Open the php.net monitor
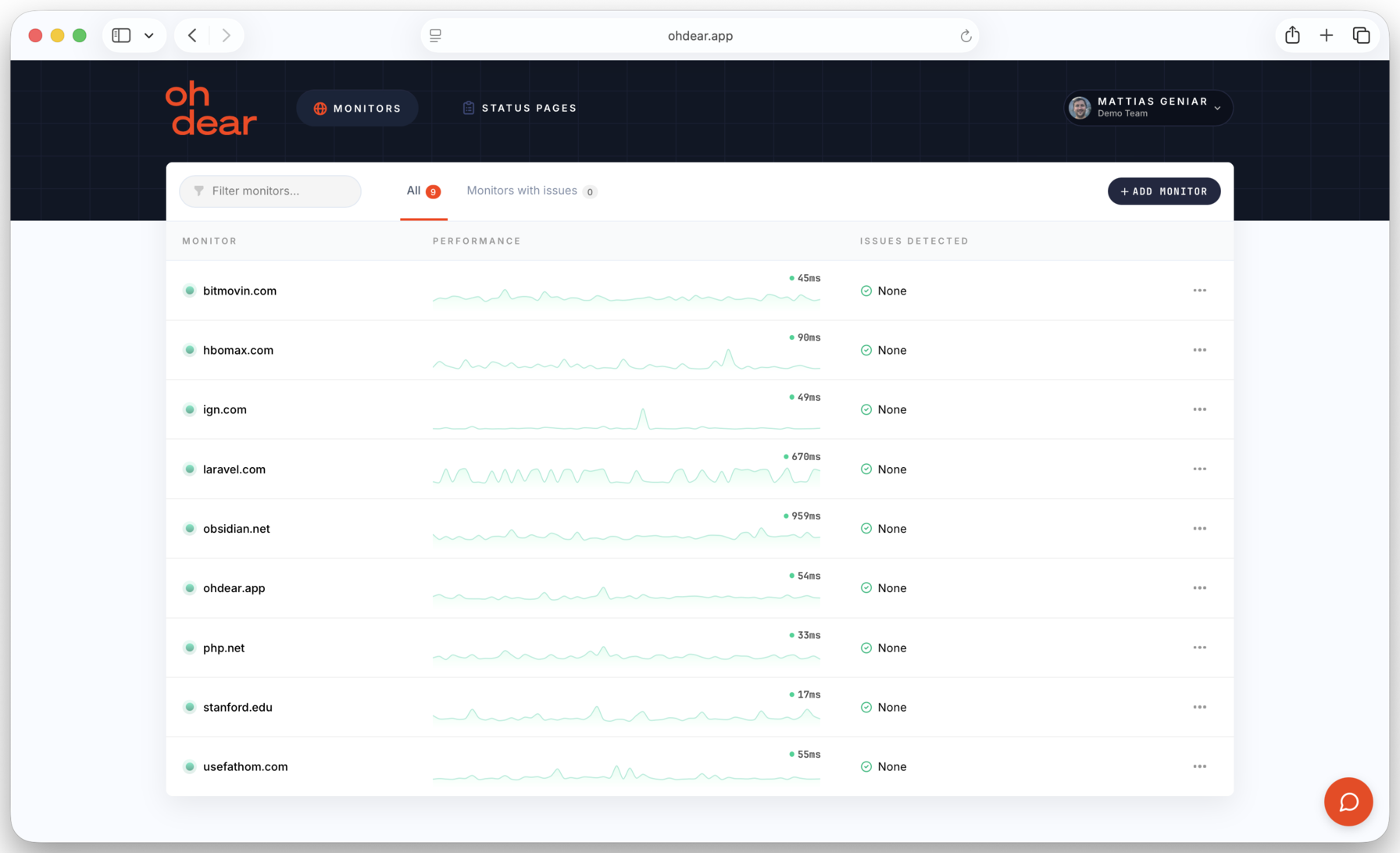 [x=224, y=648]
